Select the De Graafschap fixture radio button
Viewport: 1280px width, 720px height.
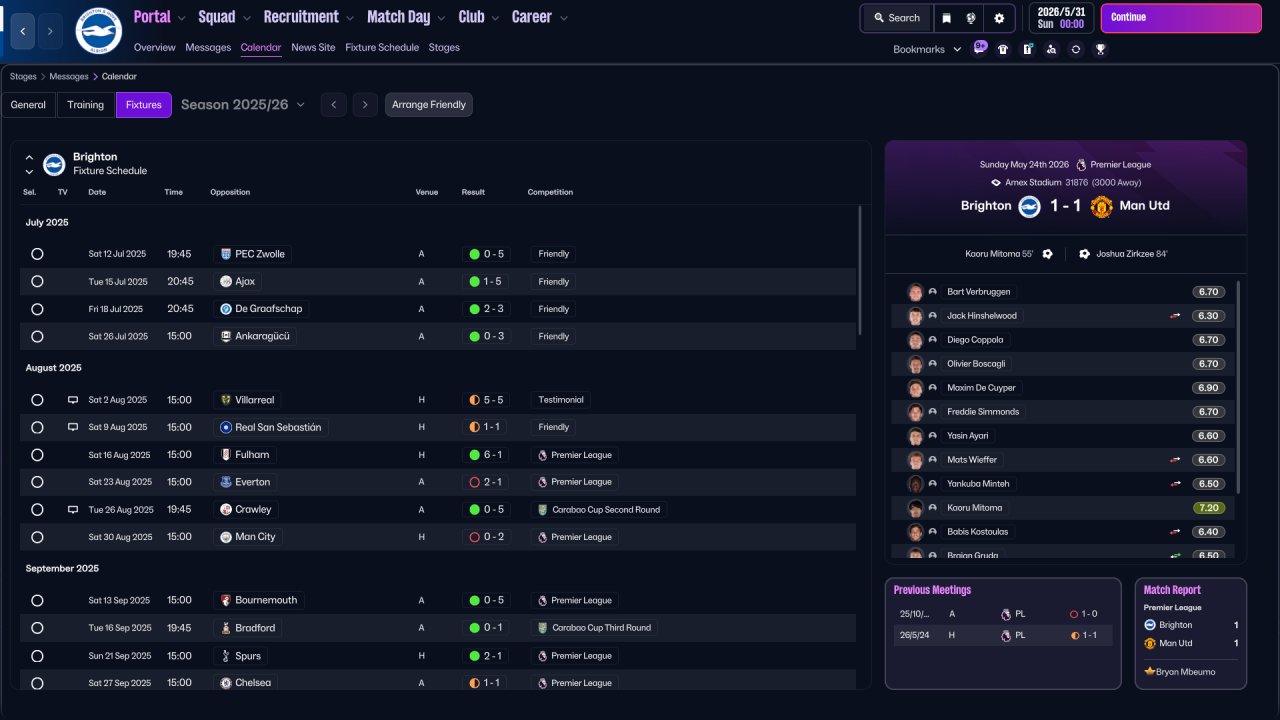37,309
